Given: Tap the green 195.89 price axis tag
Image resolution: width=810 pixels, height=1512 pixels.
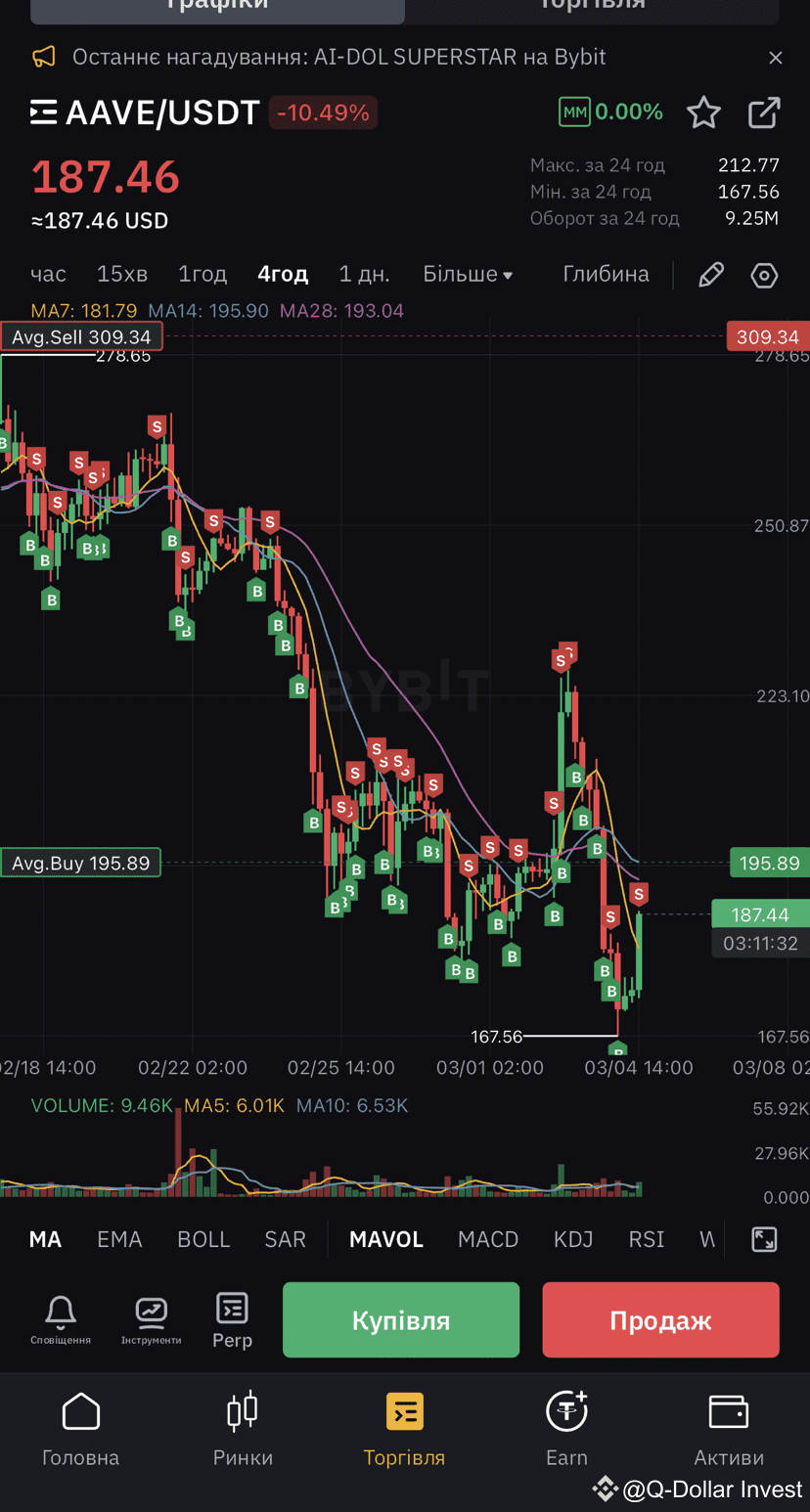Looking at the screenshot, I should (x=770, y=863).
